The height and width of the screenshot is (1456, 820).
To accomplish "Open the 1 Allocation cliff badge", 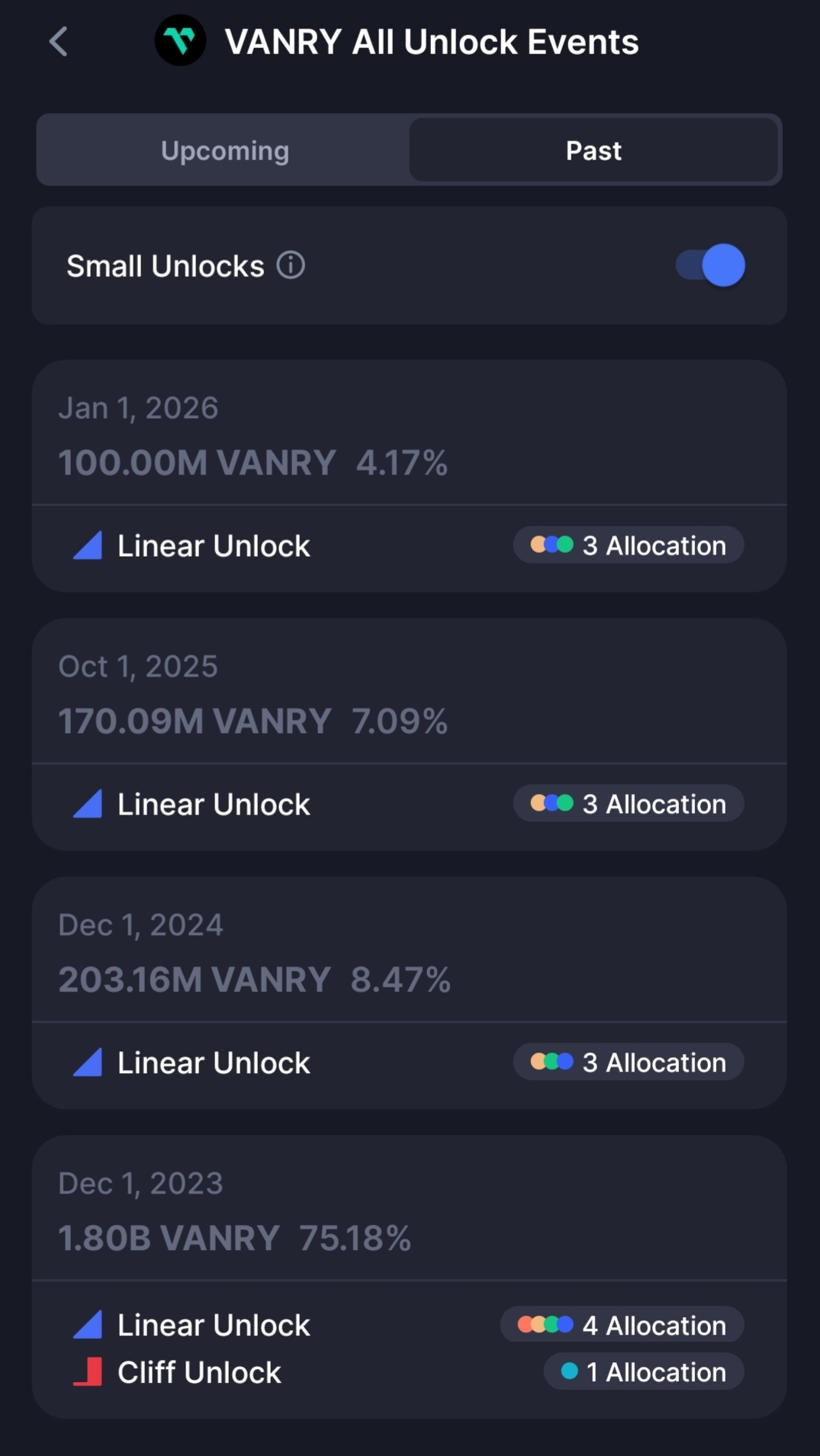I will [x=643, y=1372].
